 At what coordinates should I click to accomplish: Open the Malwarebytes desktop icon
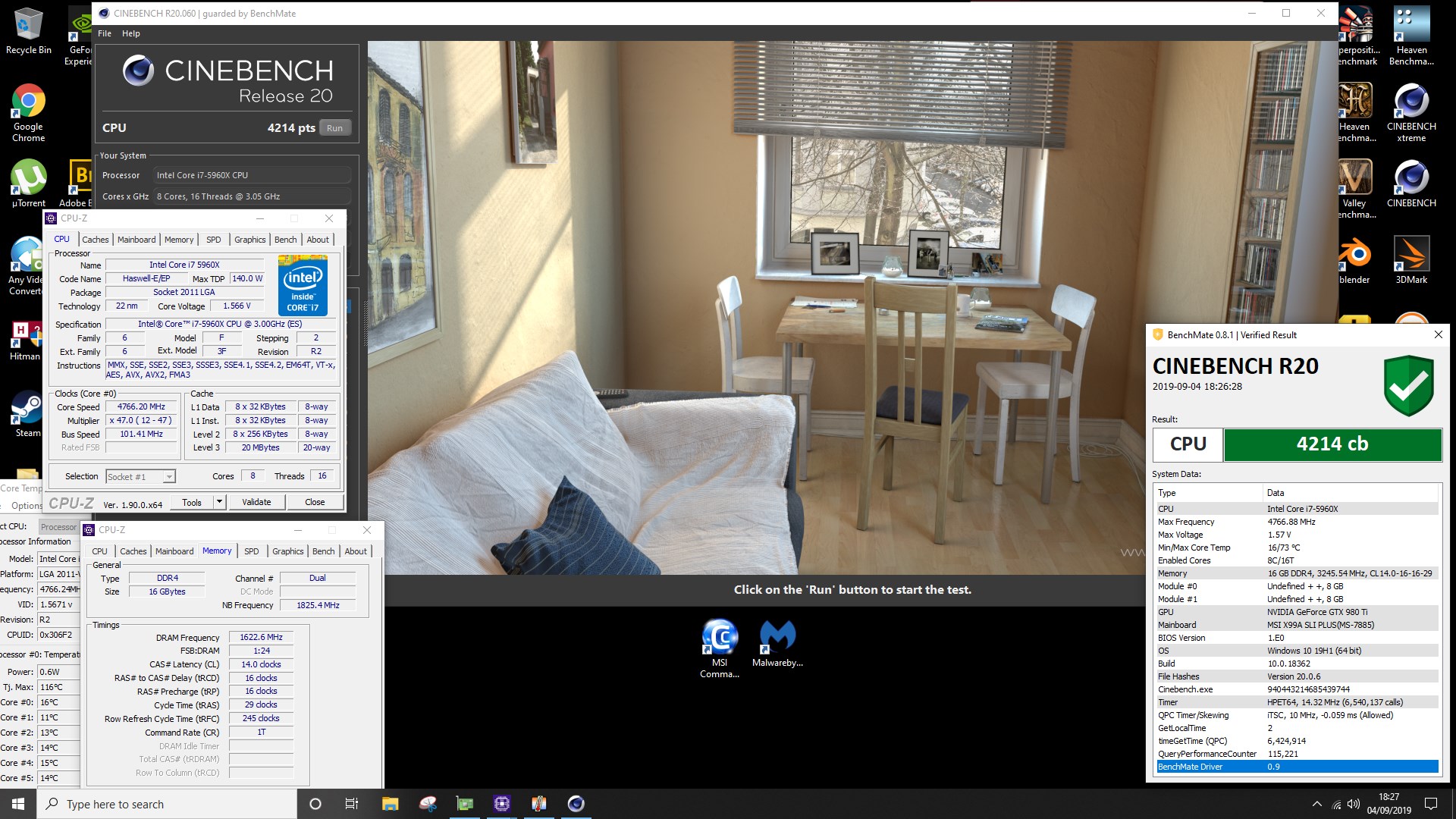tap(777, 643)
